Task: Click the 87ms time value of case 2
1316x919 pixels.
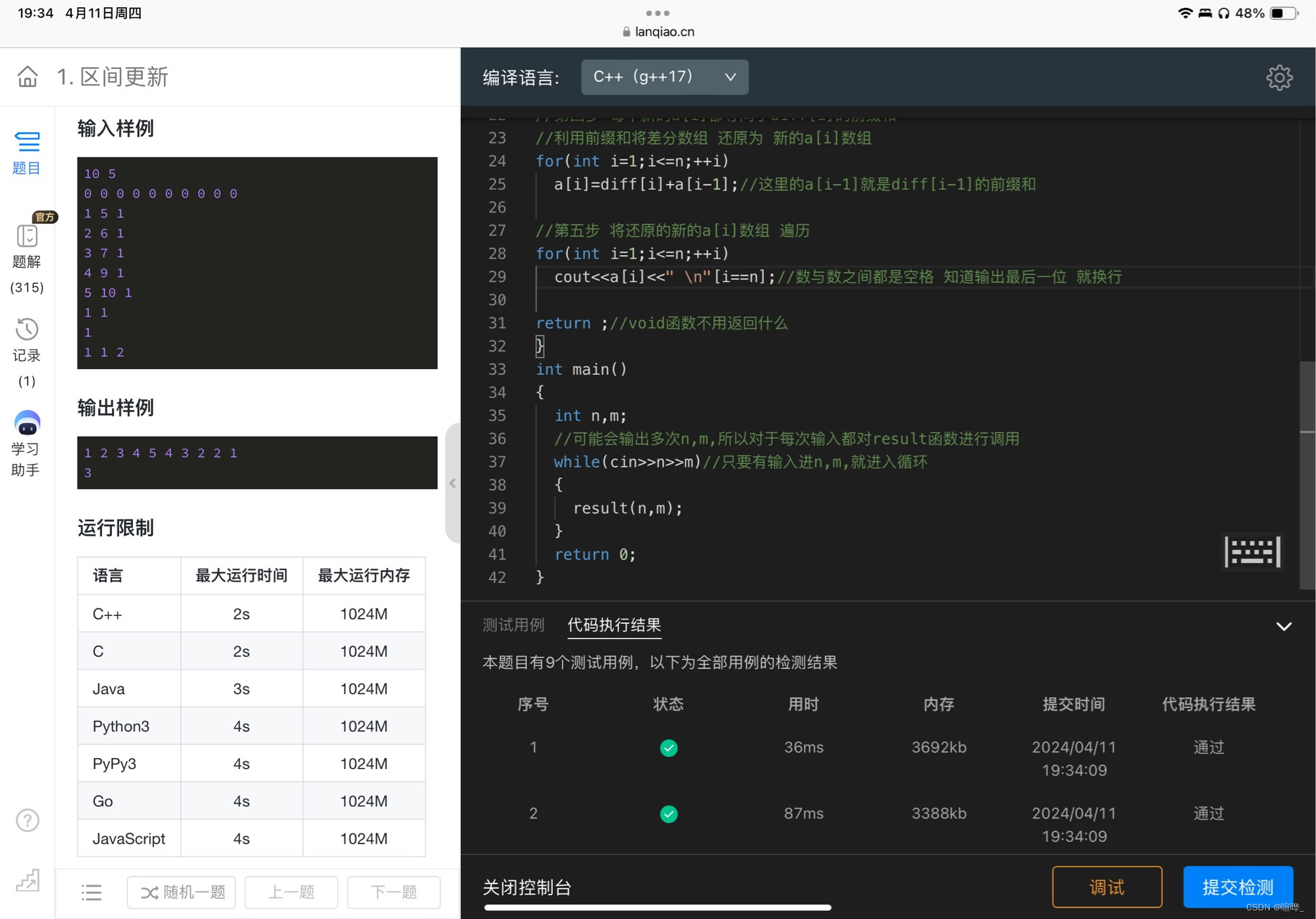Action: coord(803,813)
